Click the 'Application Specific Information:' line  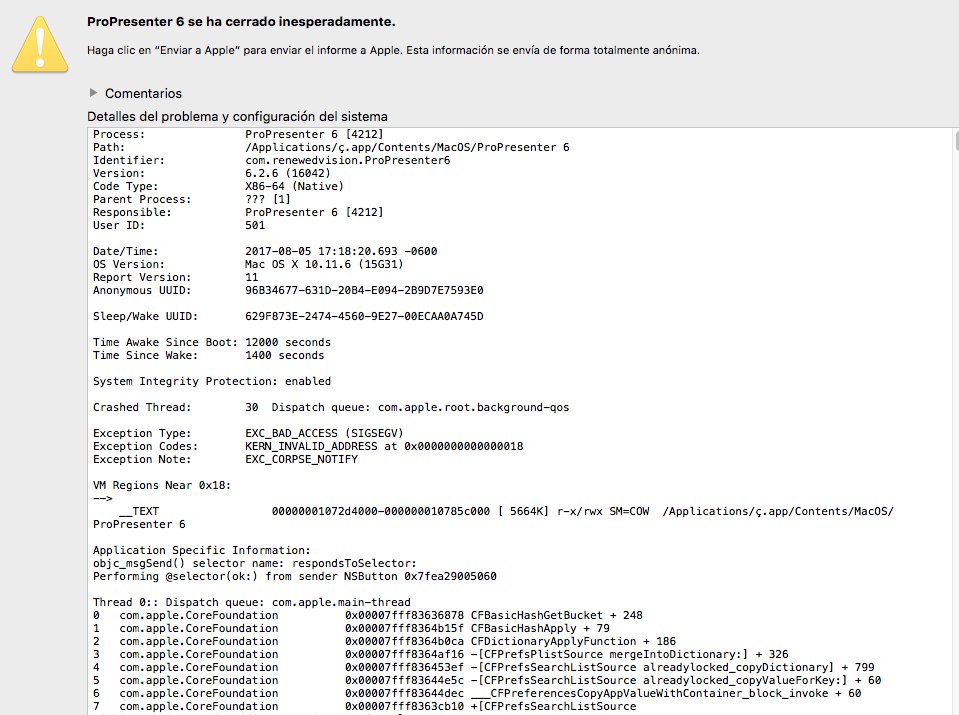[202, 550]
